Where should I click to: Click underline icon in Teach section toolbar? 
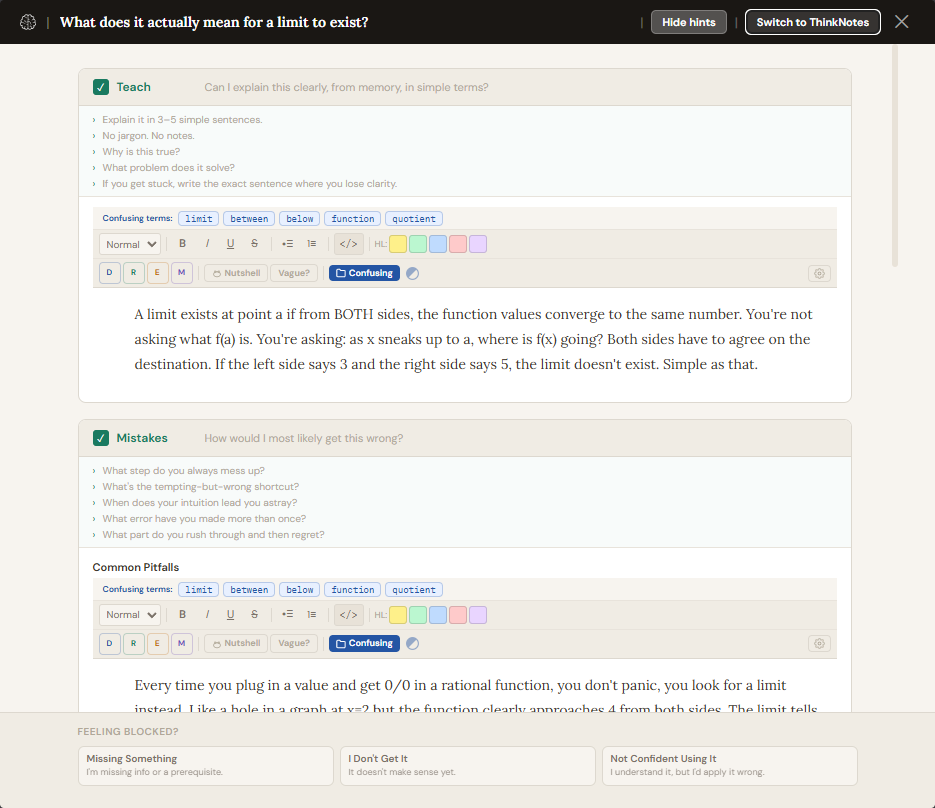coord(230,244)
